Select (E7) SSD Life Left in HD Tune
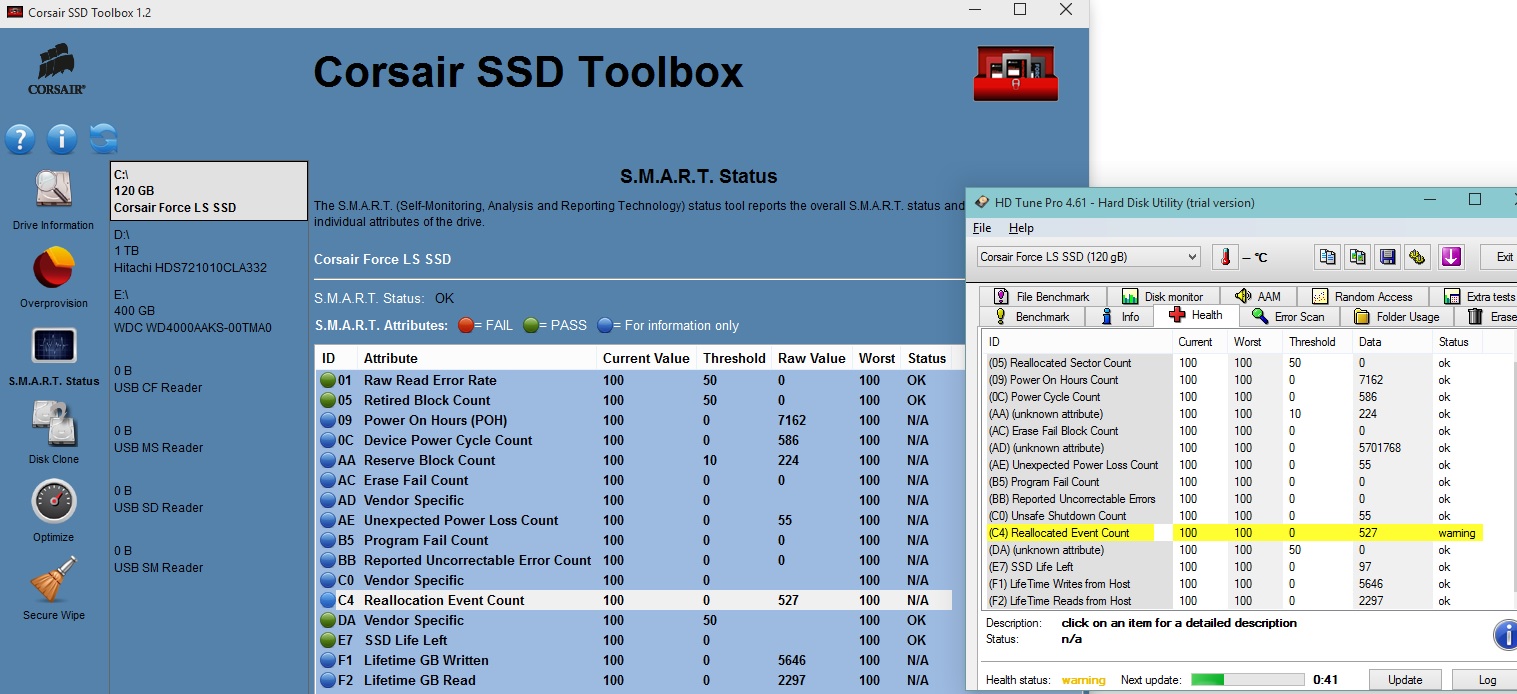1517x694 pixels. coord(1233,567)
